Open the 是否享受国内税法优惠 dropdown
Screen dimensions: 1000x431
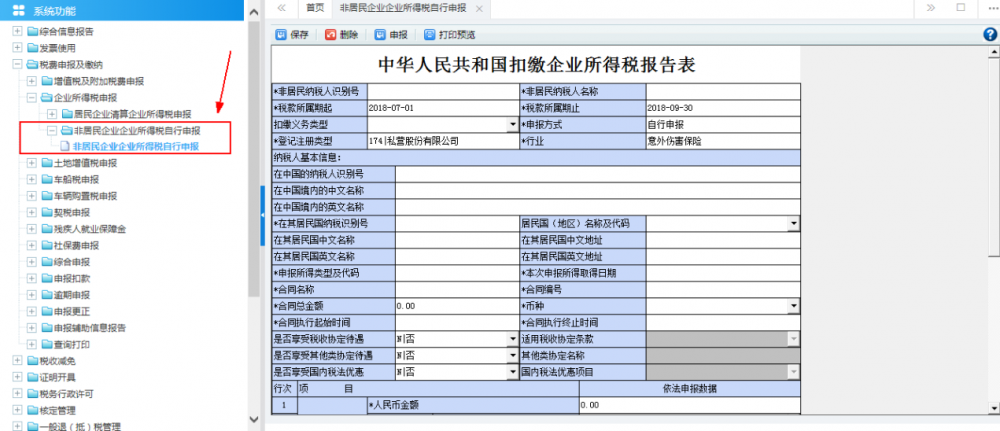513,372
